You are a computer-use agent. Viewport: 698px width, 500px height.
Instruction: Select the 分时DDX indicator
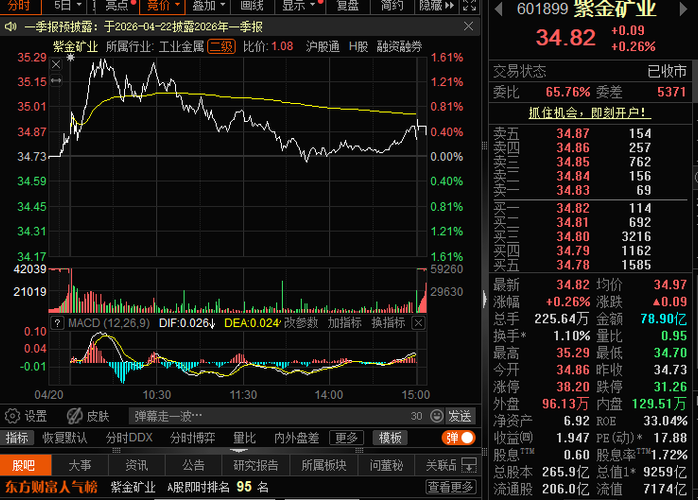point(129,438)
